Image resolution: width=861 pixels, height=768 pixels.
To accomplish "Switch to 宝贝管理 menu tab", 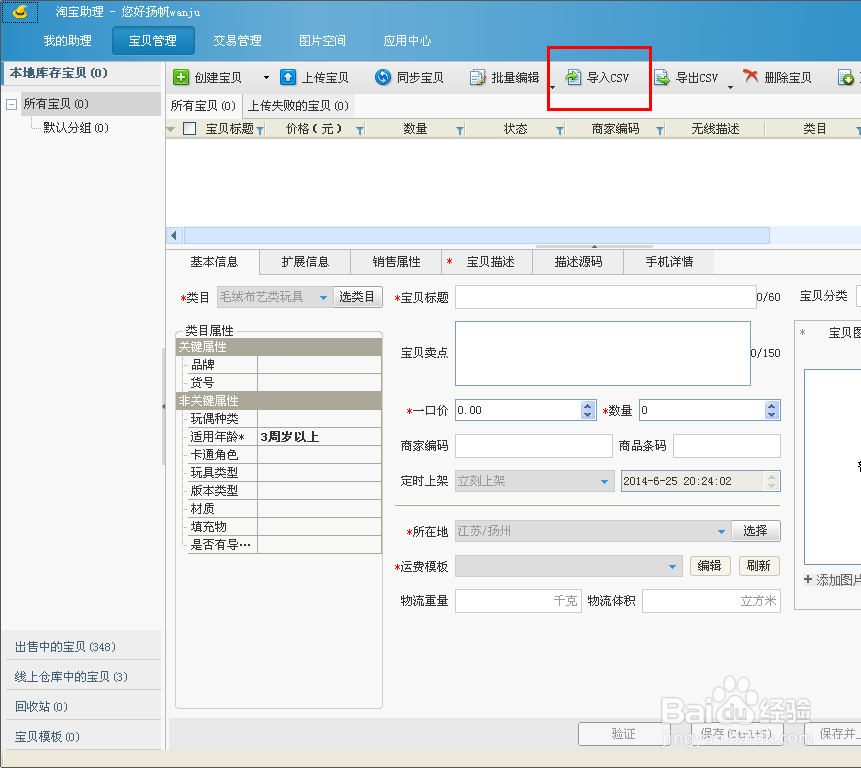I will pos(153,41).
